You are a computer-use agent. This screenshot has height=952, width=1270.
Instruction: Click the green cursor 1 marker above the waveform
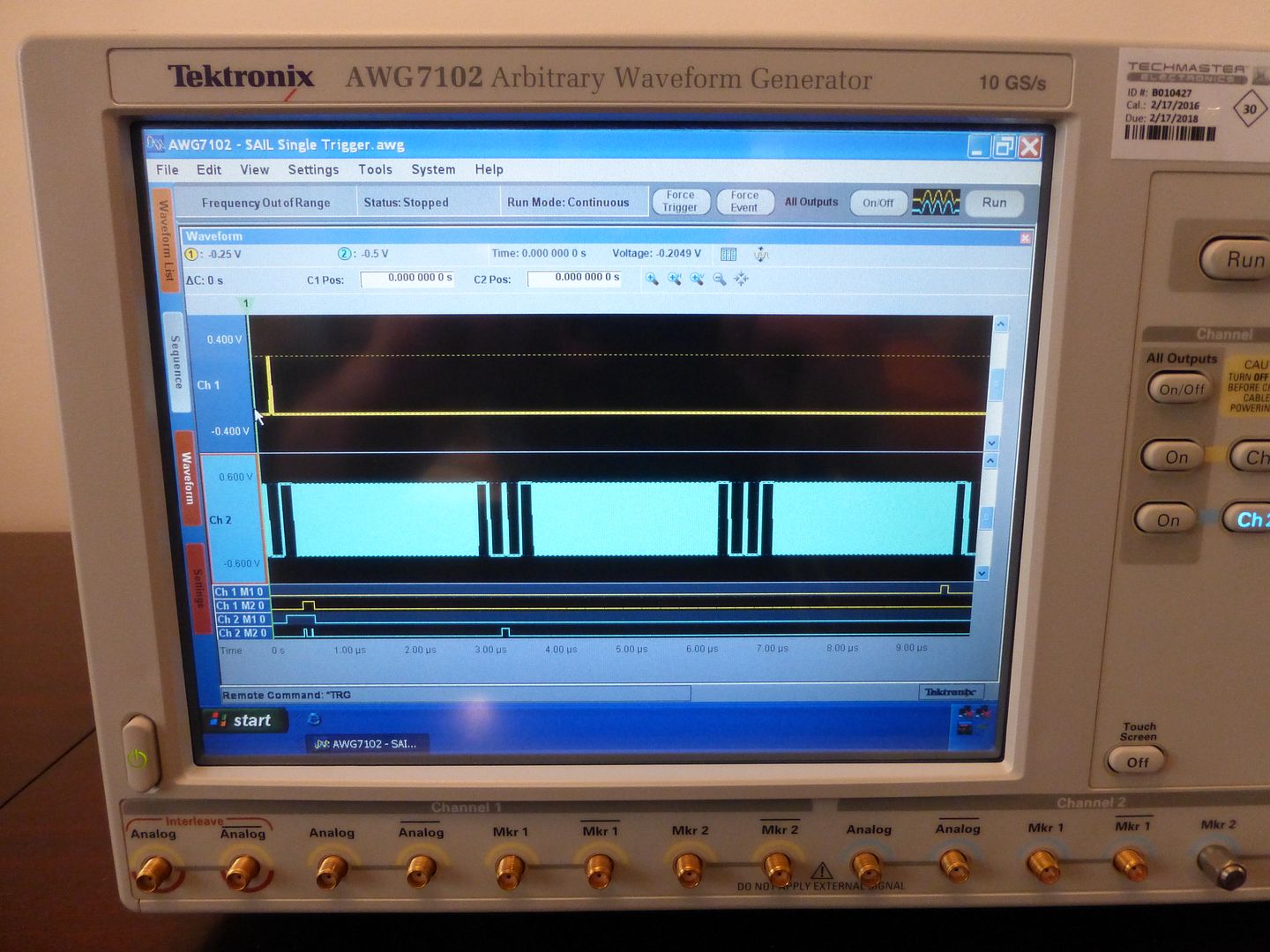pyautogui.click(x=246, y=303)
